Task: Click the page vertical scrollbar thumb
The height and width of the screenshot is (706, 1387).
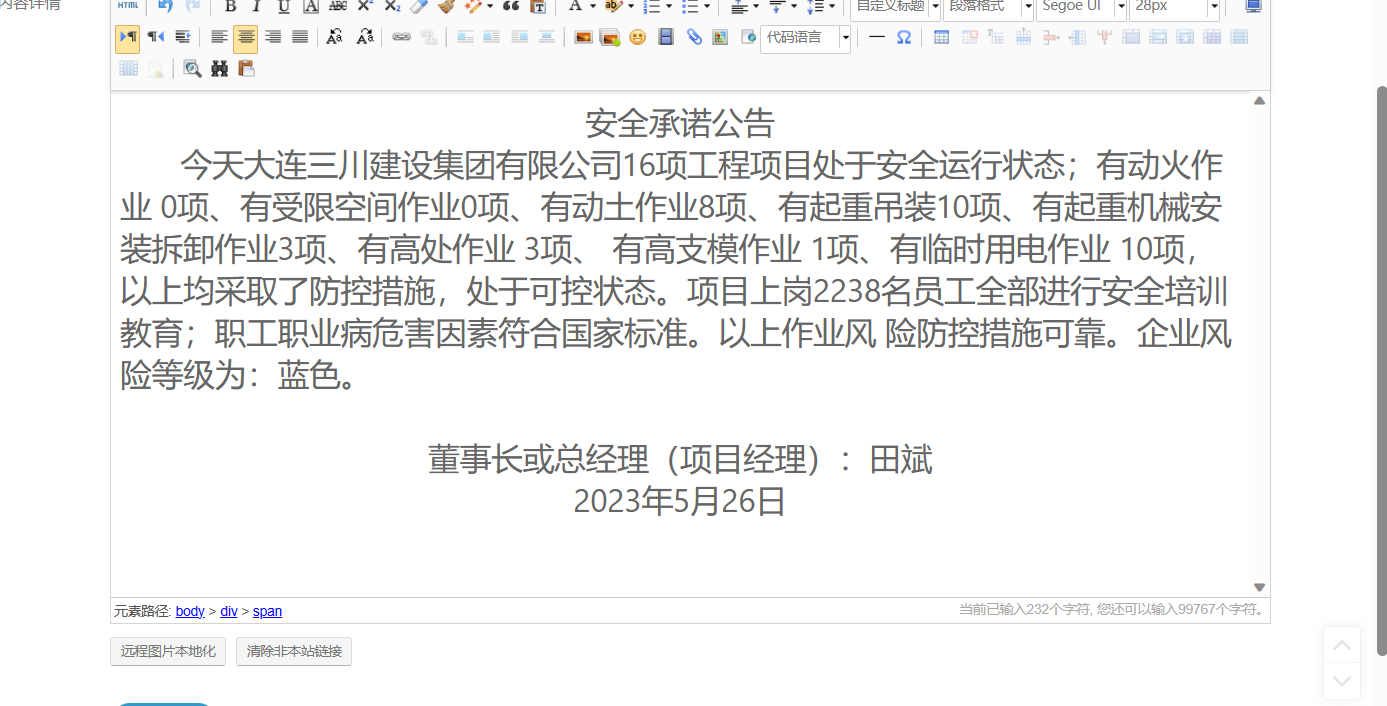Action: point(1382,370)
